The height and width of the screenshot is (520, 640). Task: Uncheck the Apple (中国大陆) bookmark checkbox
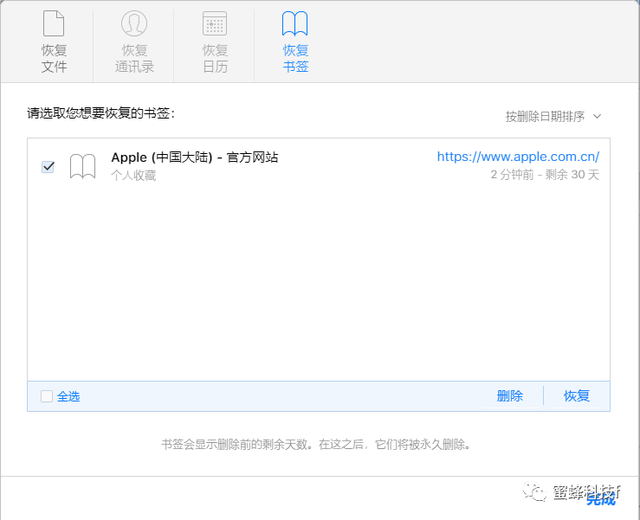point(48,167)
